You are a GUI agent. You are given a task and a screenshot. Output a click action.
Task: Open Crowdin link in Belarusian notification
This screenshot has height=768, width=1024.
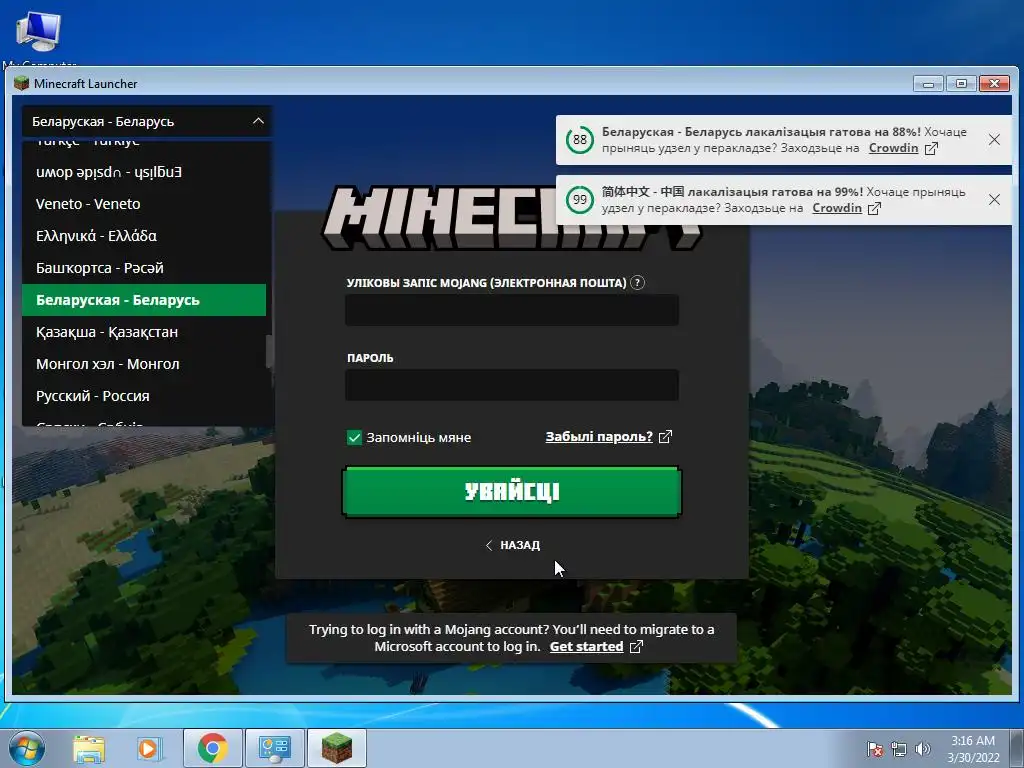(893, 148)
